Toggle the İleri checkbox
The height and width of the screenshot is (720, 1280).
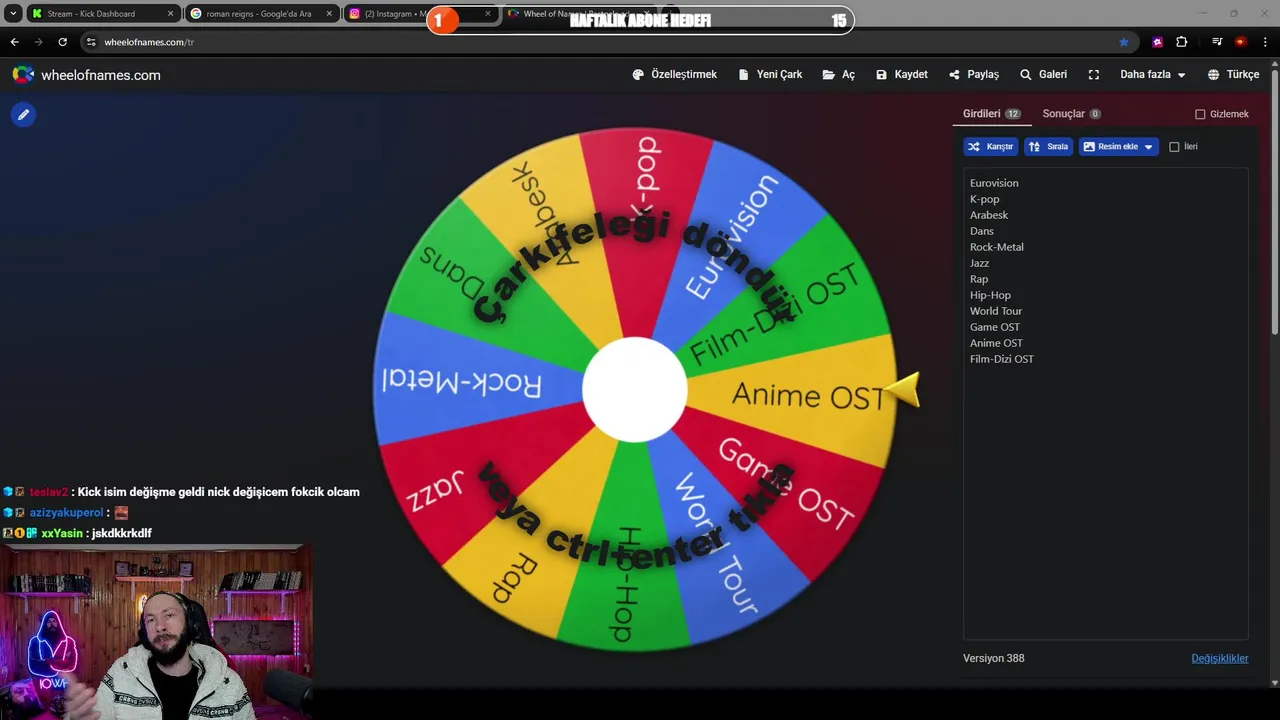[1175, 147]
